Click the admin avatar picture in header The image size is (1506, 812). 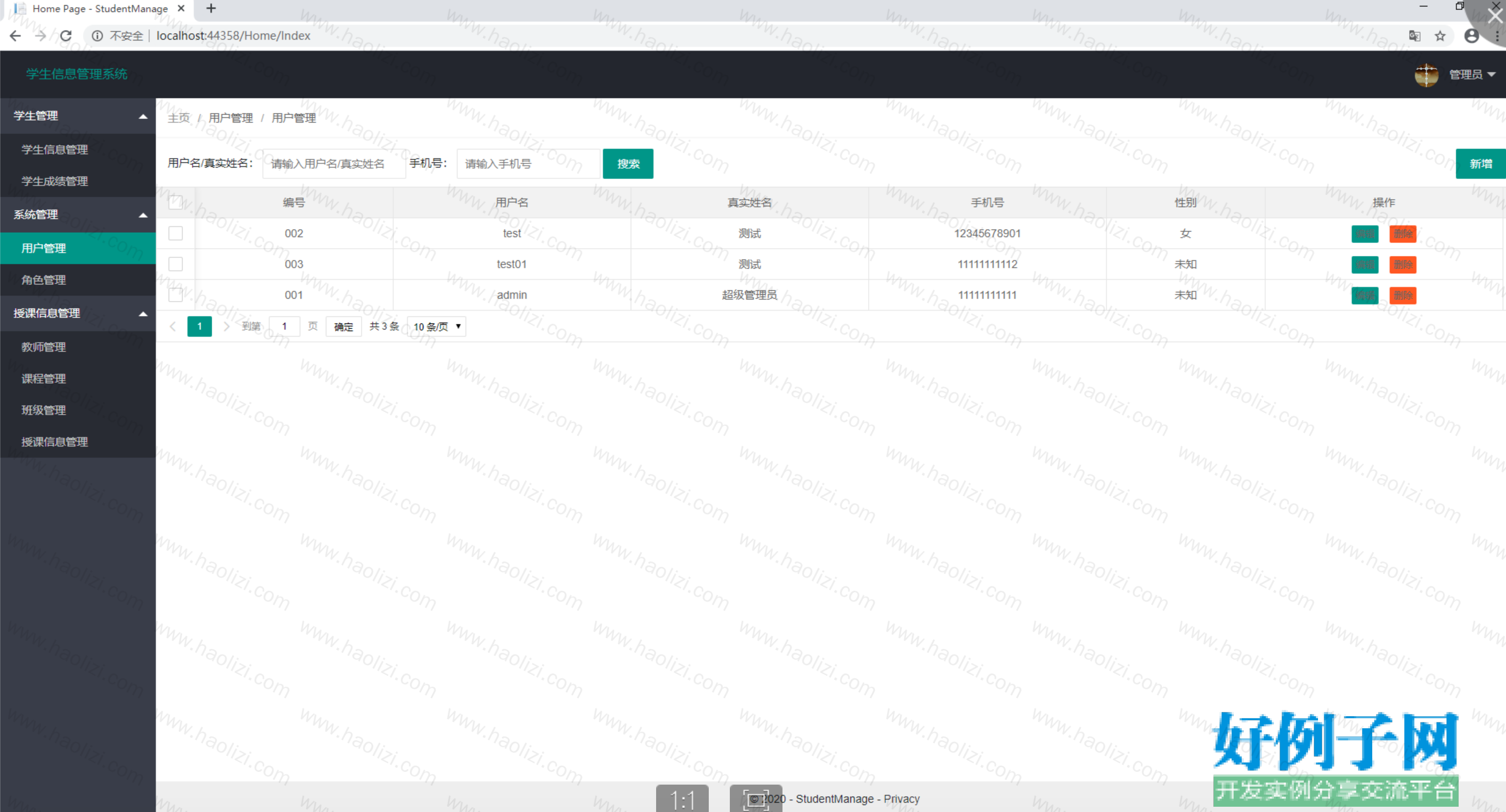(x=1426, y=74)
